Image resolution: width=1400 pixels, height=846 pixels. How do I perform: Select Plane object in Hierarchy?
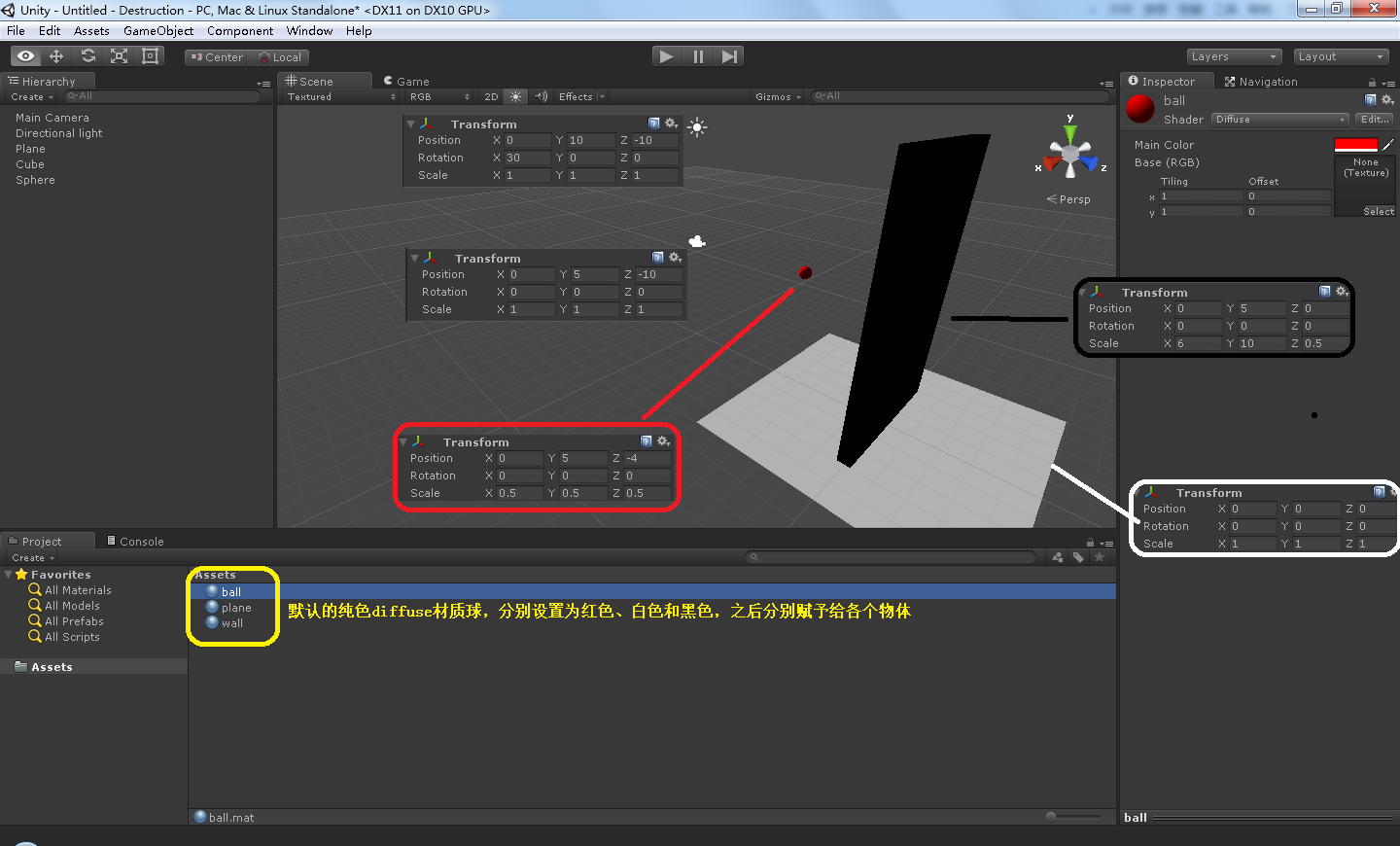point(30,149)
